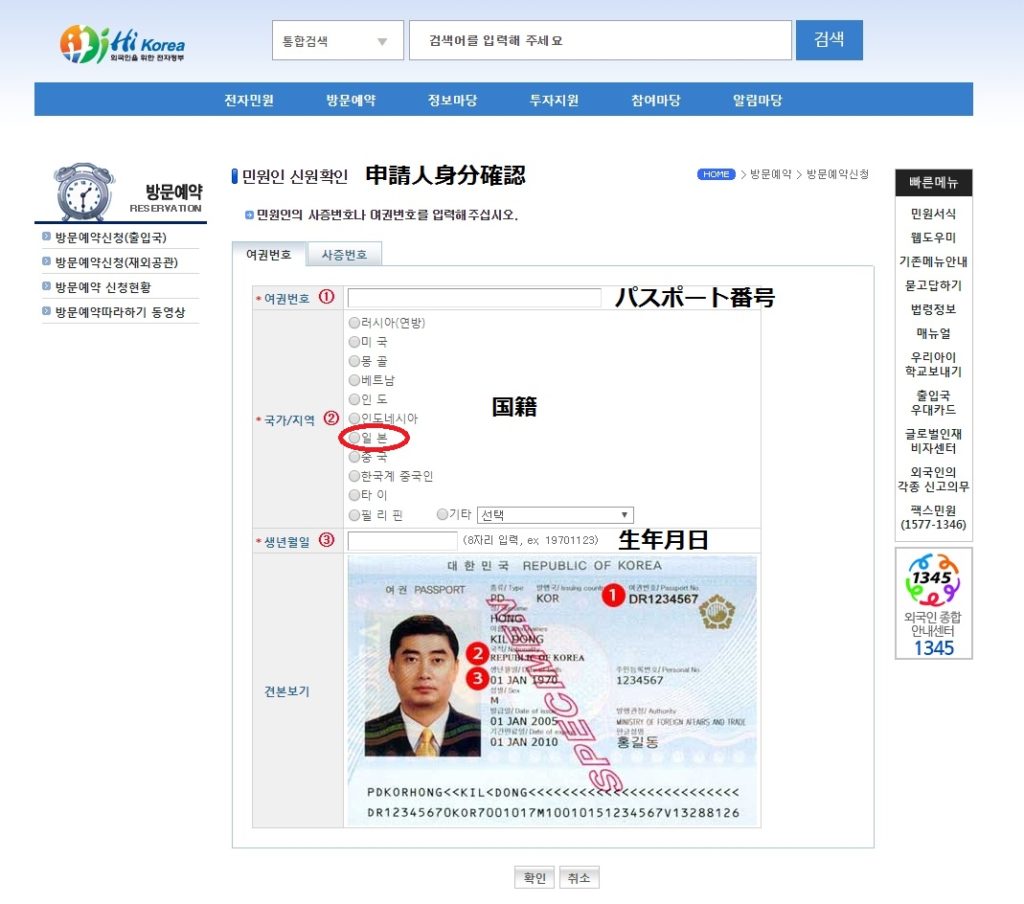
Task: Open 글로벌인재 비자센터 quick menu link
Action: coord(933,441)
